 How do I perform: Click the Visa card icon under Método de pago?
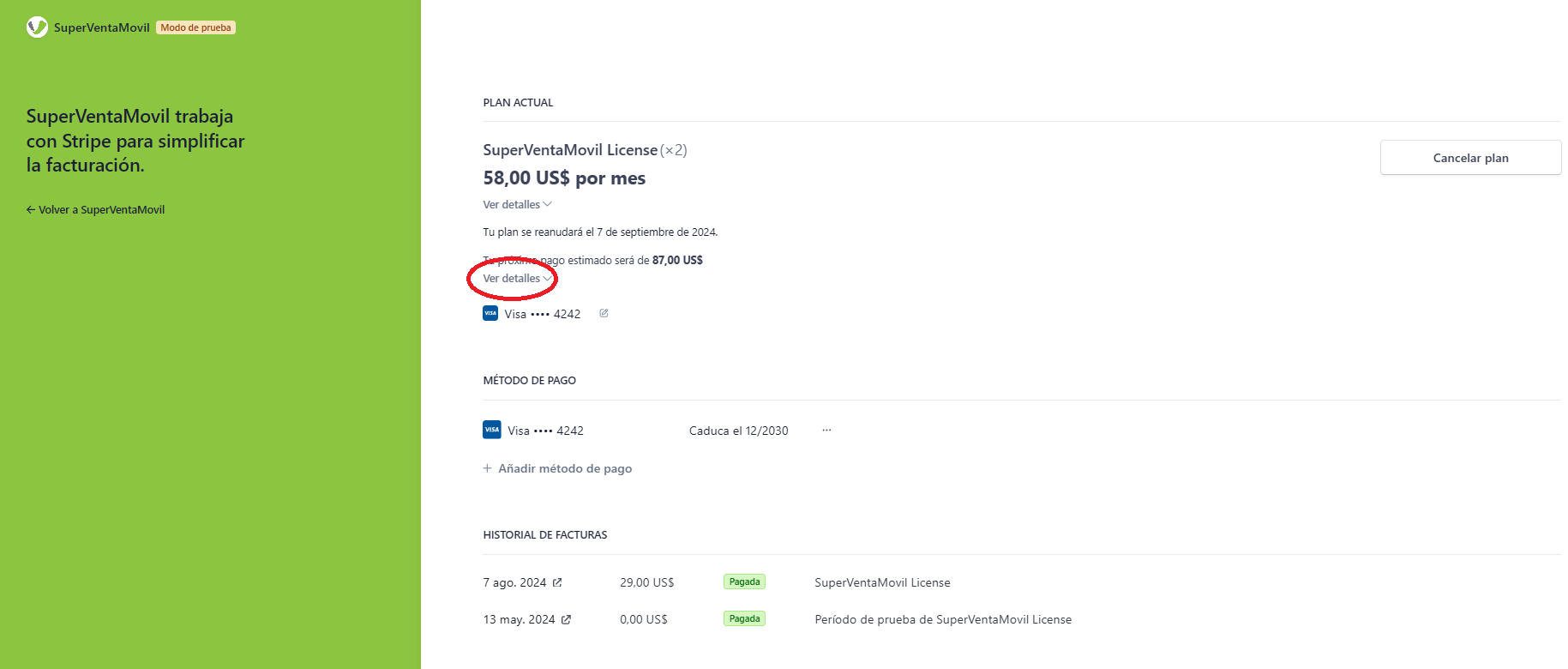tap(492, 430)
